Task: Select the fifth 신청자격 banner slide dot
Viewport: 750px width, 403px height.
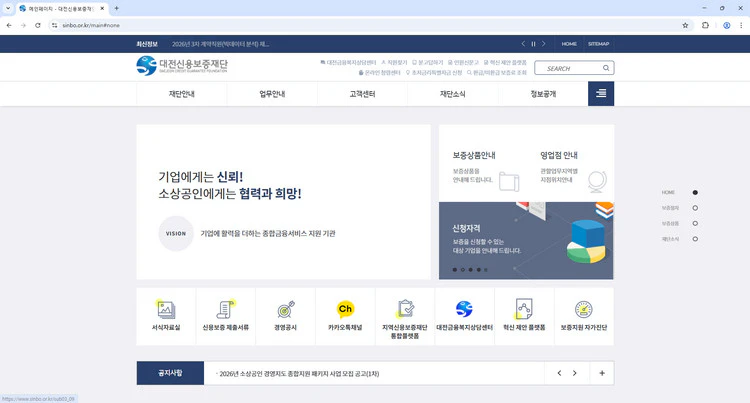Action: 486,270
